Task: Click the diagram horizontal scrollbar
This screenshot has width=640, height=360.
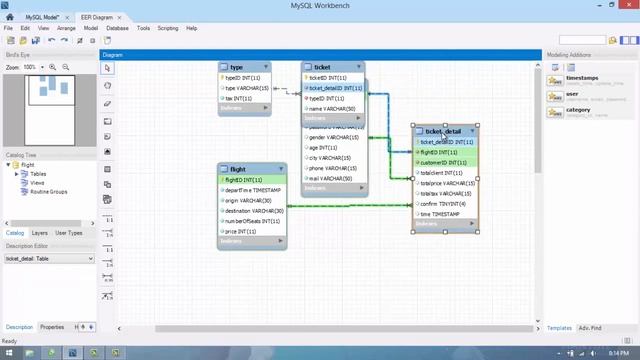Action: click(x=344, y=329)
